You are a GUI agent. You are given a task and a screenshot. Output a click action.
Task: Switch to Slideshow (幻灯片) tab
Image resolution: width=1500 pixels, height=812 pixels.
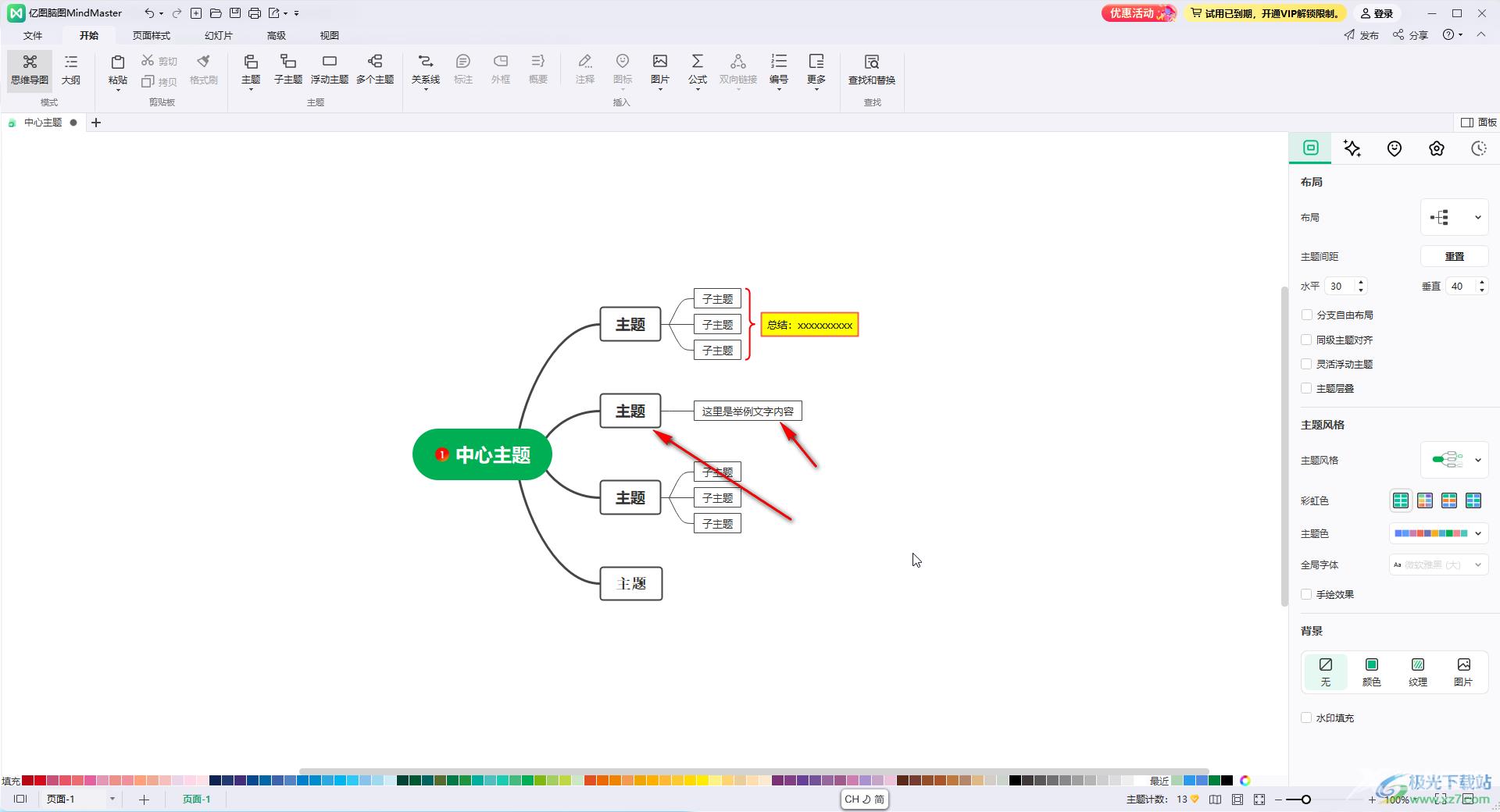tap(219, 35)
